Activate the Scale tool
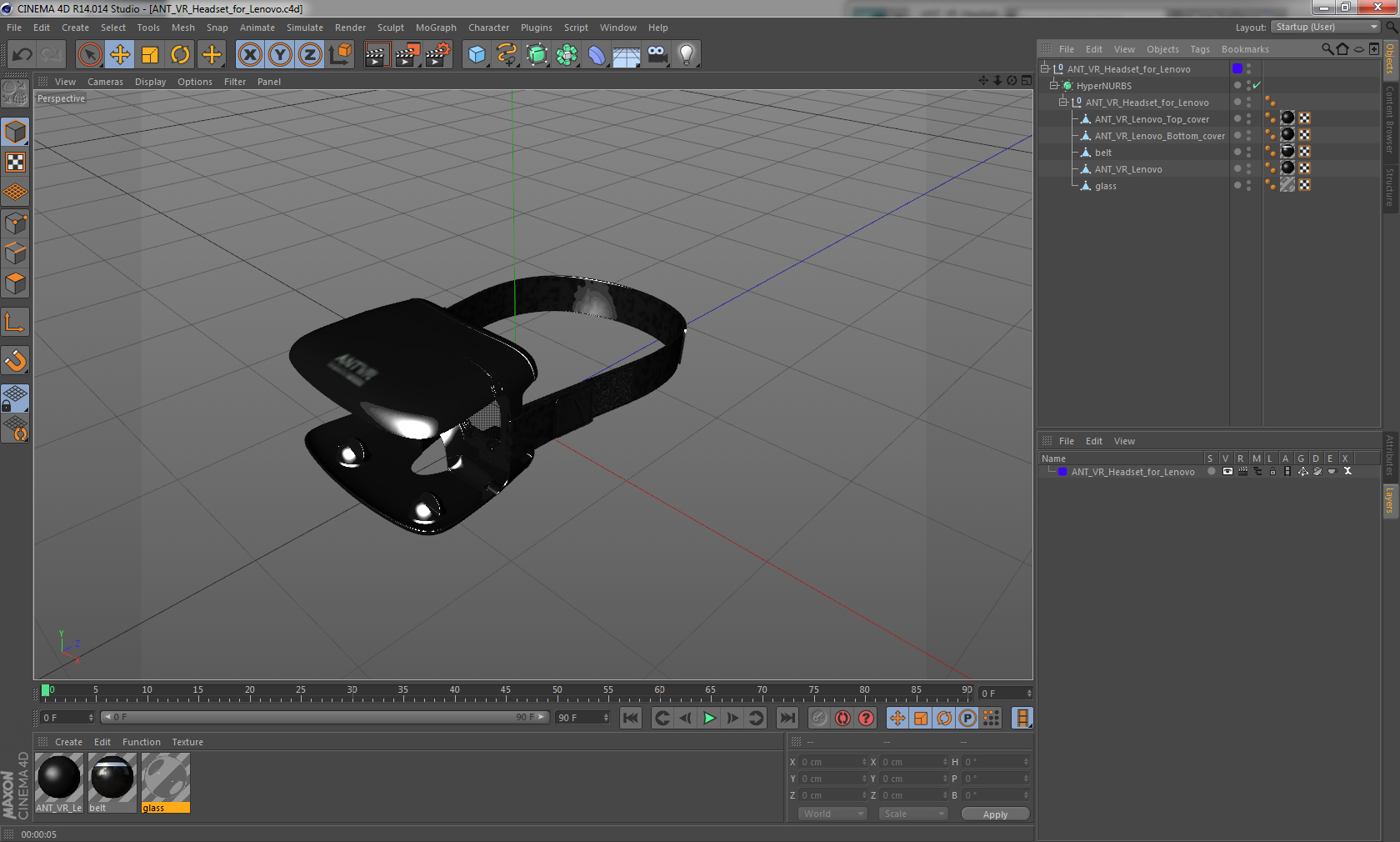The height and width of the screenshot is (842, 1400). 150,55
